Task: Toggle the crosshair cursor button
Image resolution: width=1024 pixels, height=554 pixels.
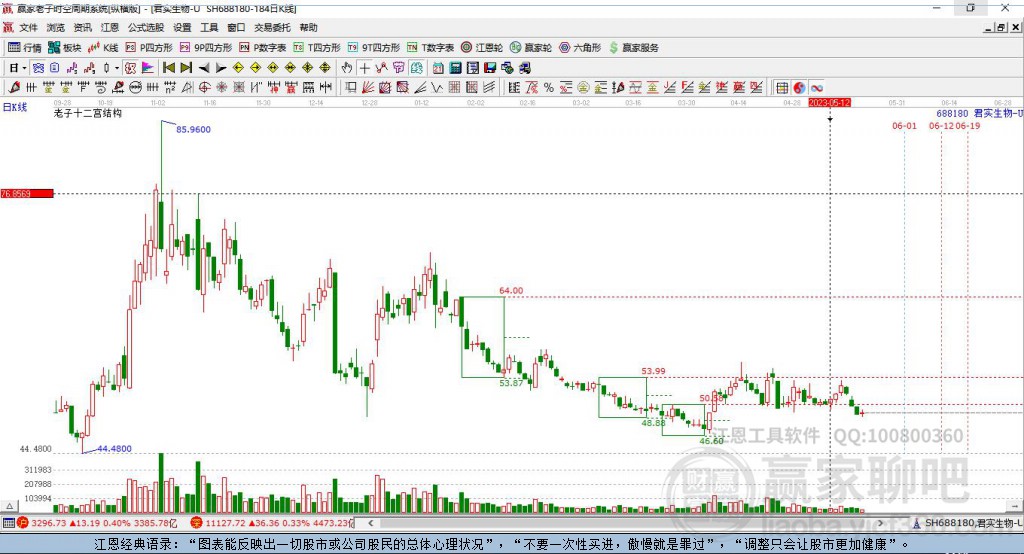Action: [x=364, y=67]
